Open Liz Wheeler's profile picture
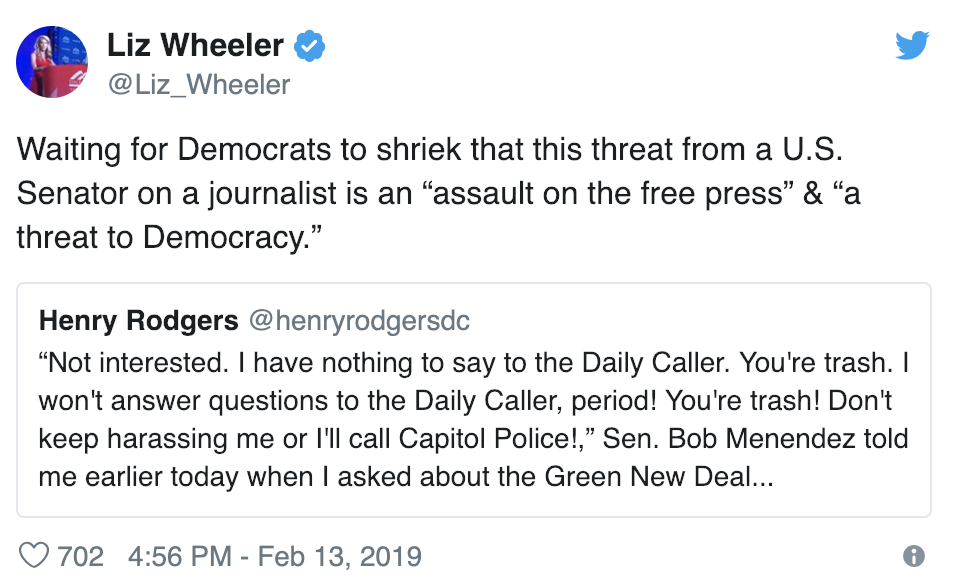This screenshot has height=580, width=954. click(52, 61)
